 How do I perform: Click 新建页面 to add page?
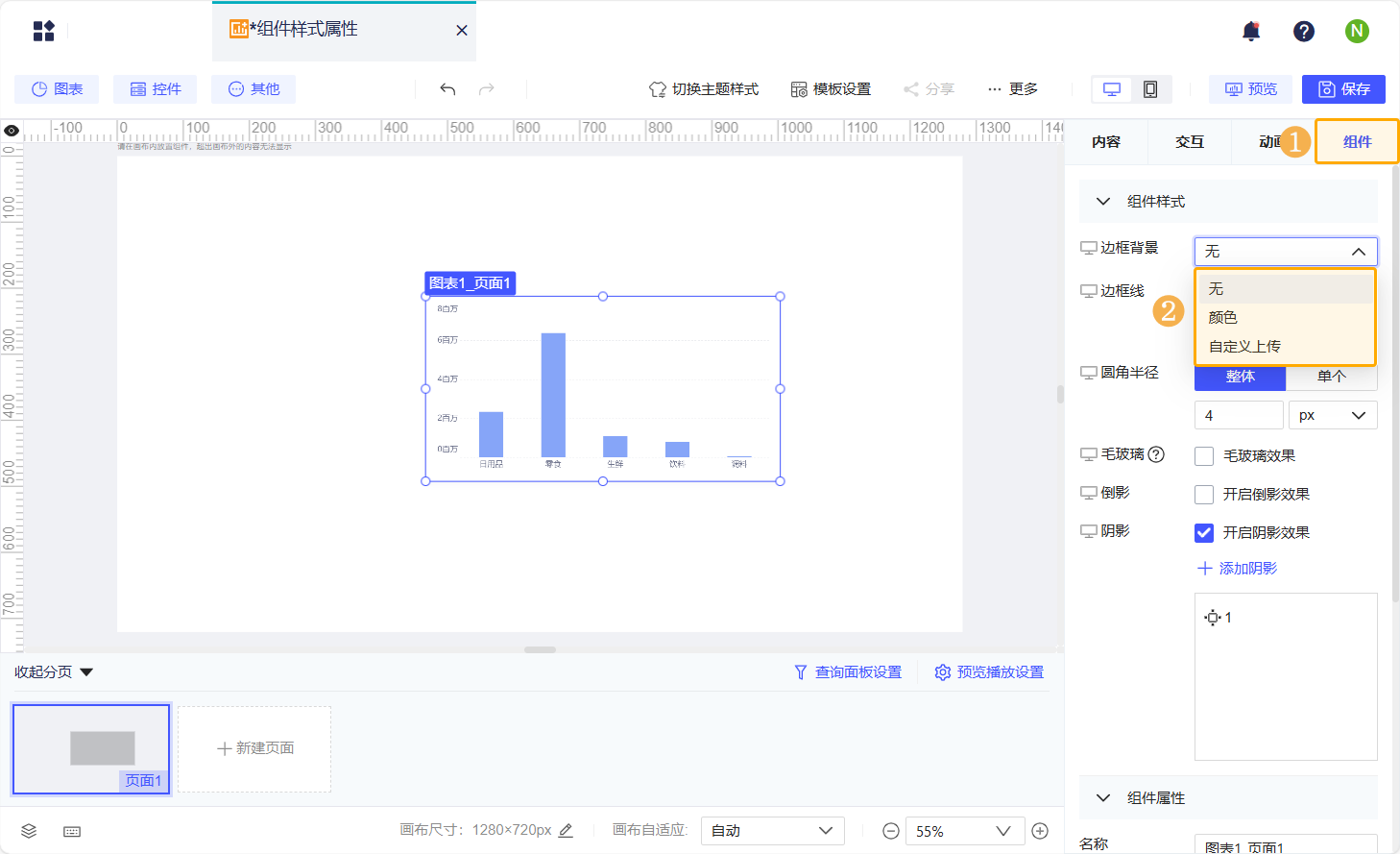point(254,749)
